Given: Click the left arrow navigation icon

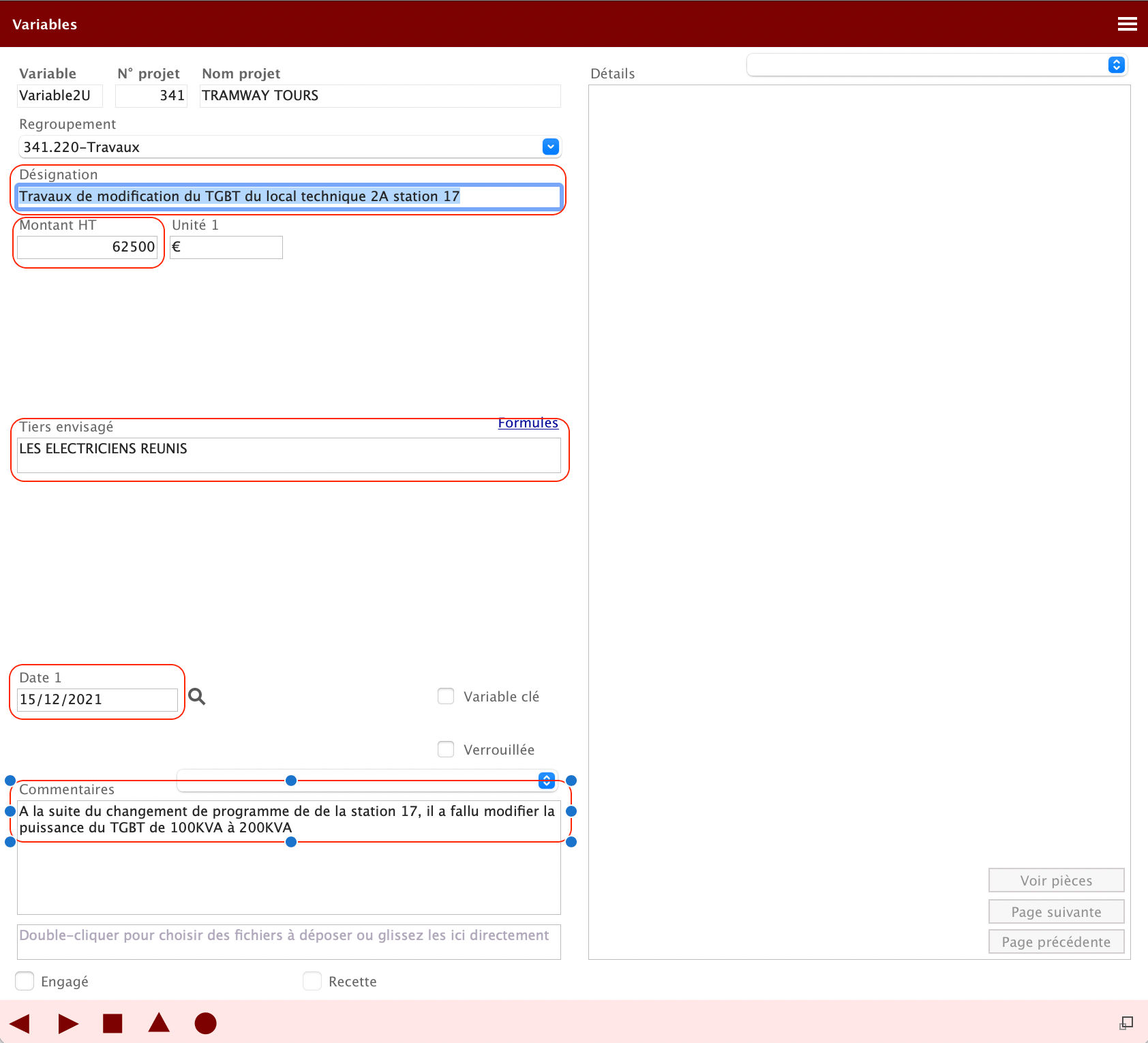Looking at the screenshot, I should tap(20, 1023).
